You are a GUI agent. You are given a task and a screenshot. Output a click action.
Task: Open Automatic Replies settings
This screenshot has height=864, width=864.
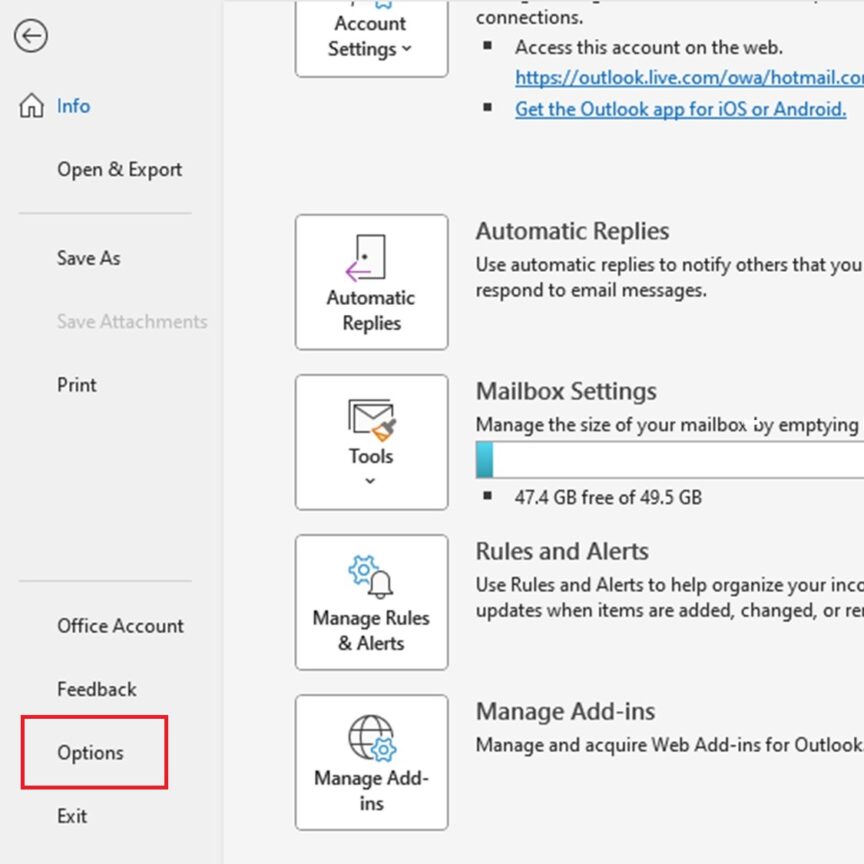tap(371, 281)
